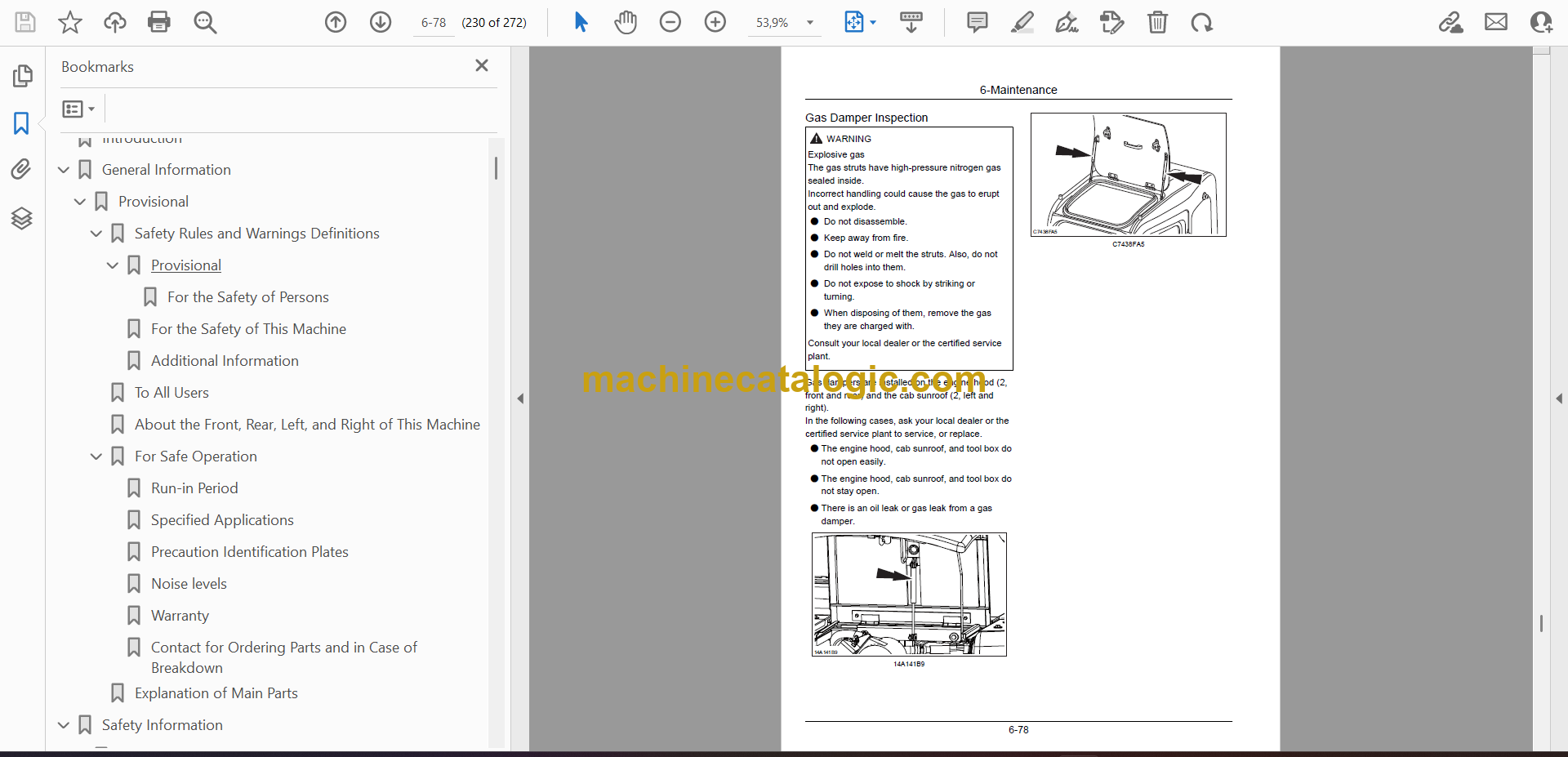Screen dimensions: 1568x757
Task: Zoom out with the minus button
Action: pyautogui.click(x=670, y=22)
